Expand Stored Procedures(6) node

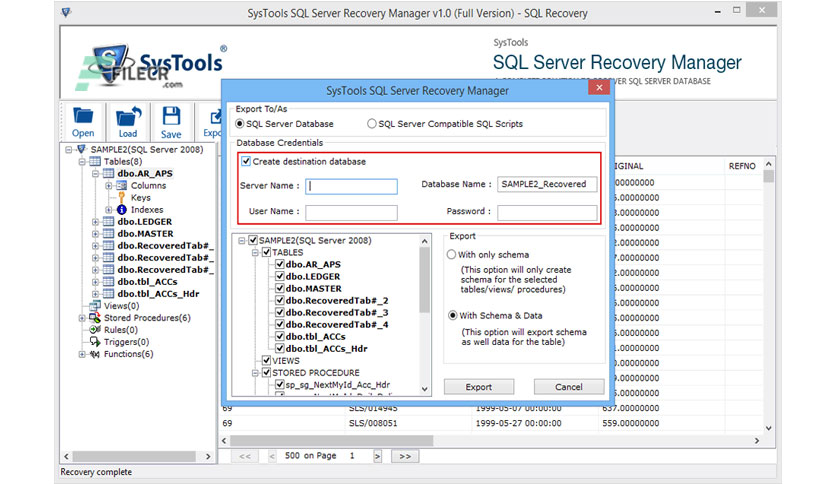[x=82, y=318]
